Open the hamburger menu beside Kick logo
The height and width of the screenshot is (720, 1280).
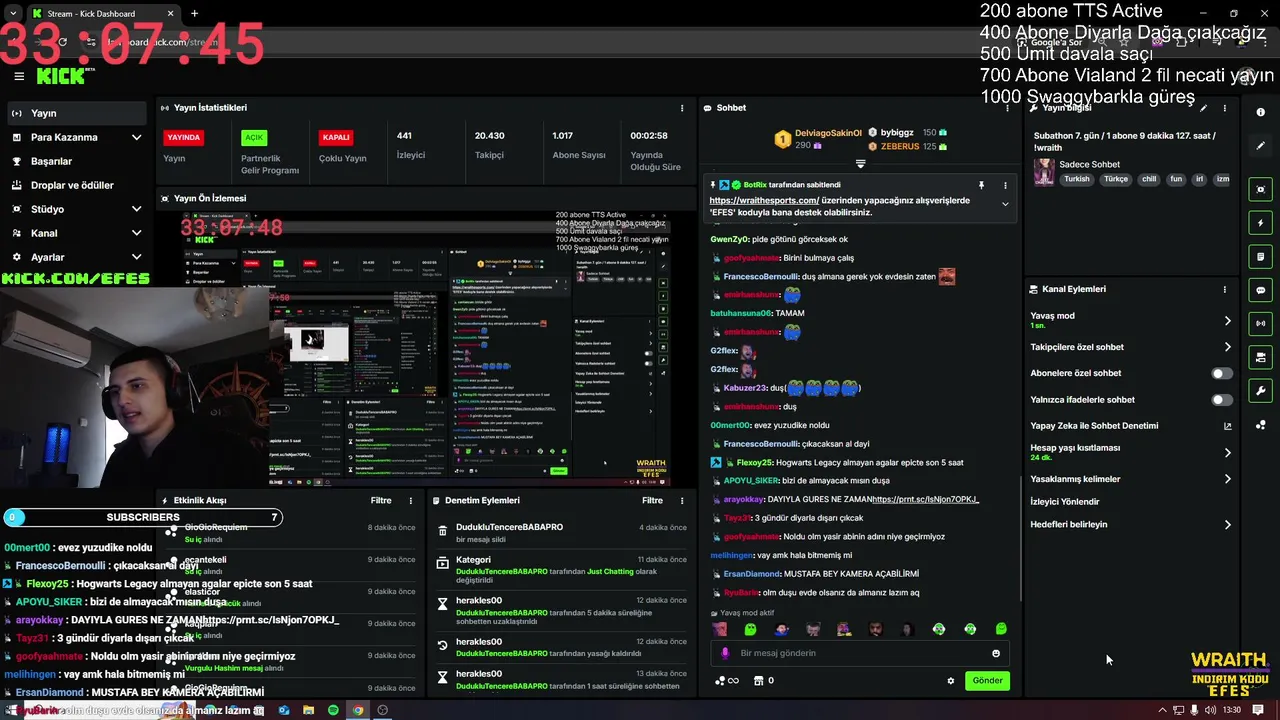coord(19,76)
